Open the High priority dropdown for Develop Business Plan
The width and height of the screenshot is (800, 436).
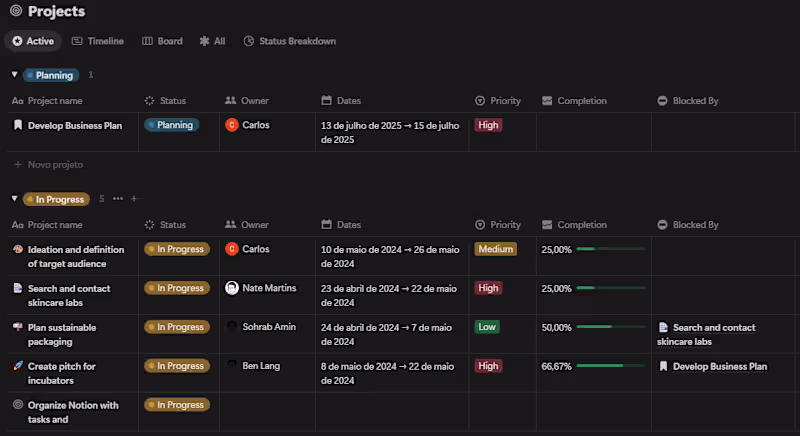(x=488, y=125)
